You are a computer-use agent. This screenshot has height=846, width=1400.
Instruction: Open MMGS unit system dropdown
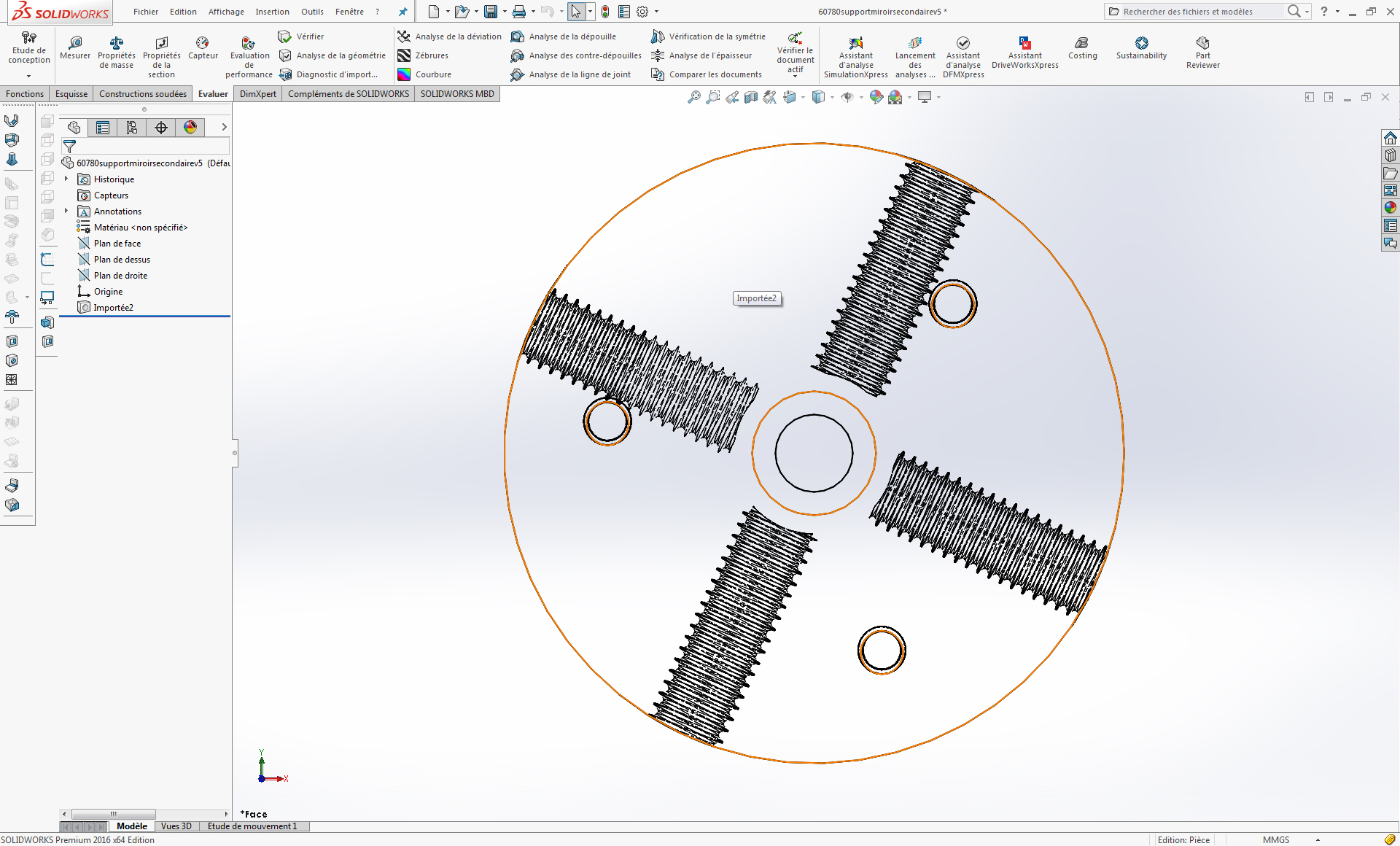(x=1318, y=840)
